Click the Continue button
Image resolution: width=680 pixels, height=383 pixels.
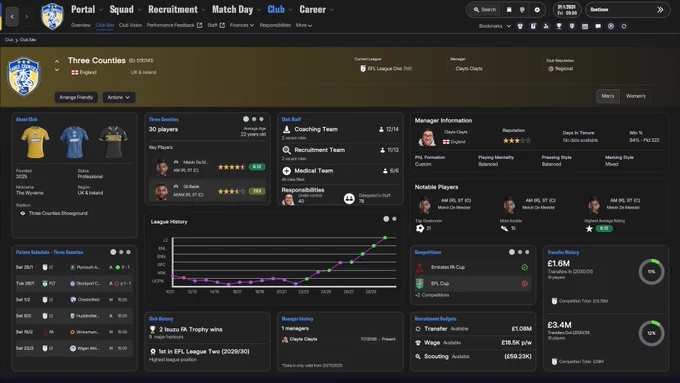(x=627, y=10)
